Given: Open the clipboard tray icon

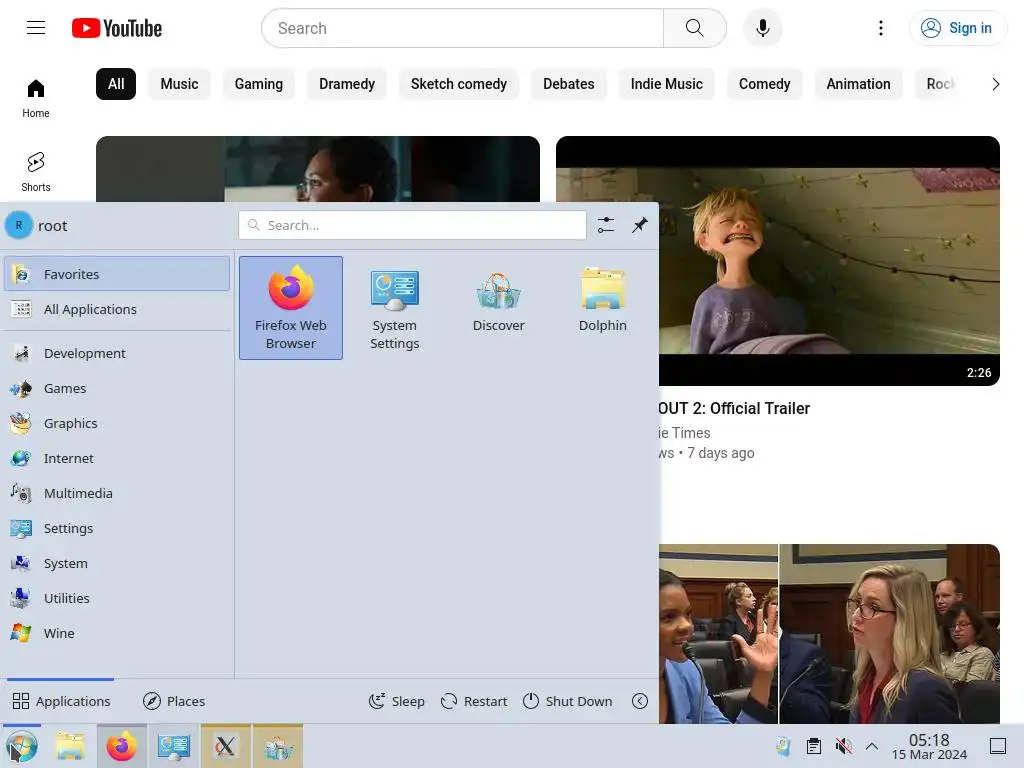Looking at the screenshot, I should coord(814,746).
